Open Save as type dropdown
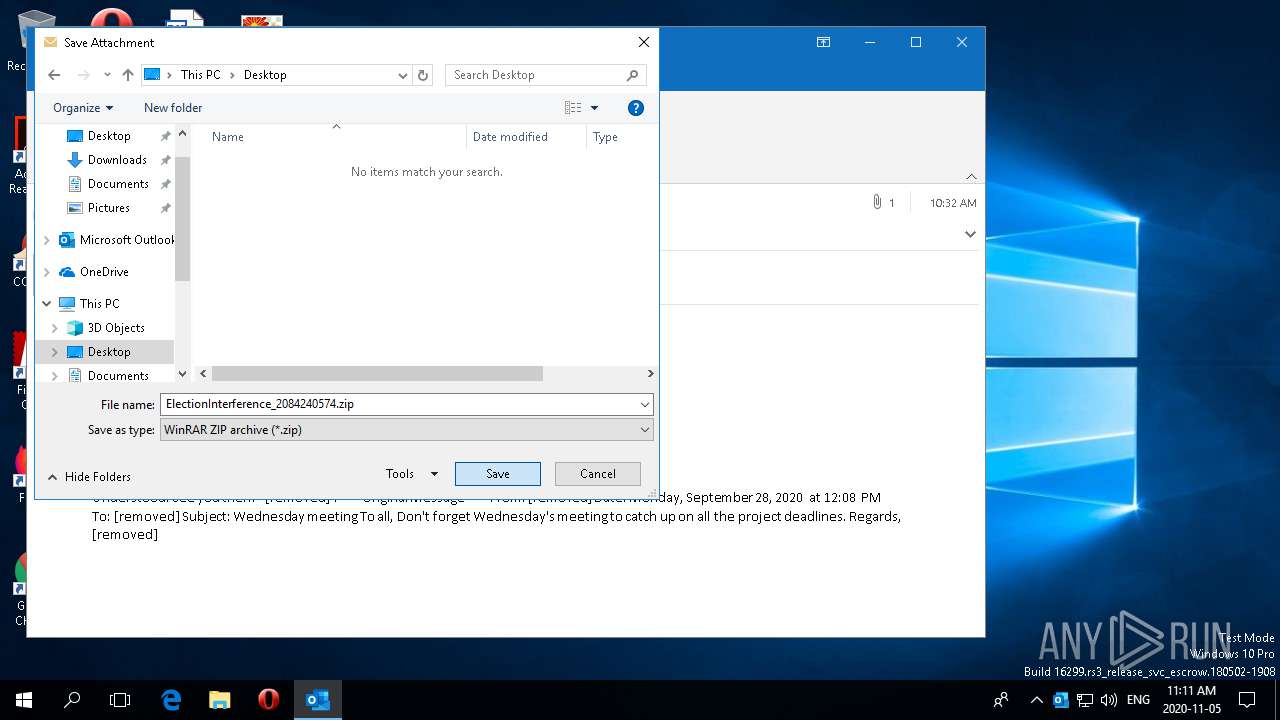 406,430
